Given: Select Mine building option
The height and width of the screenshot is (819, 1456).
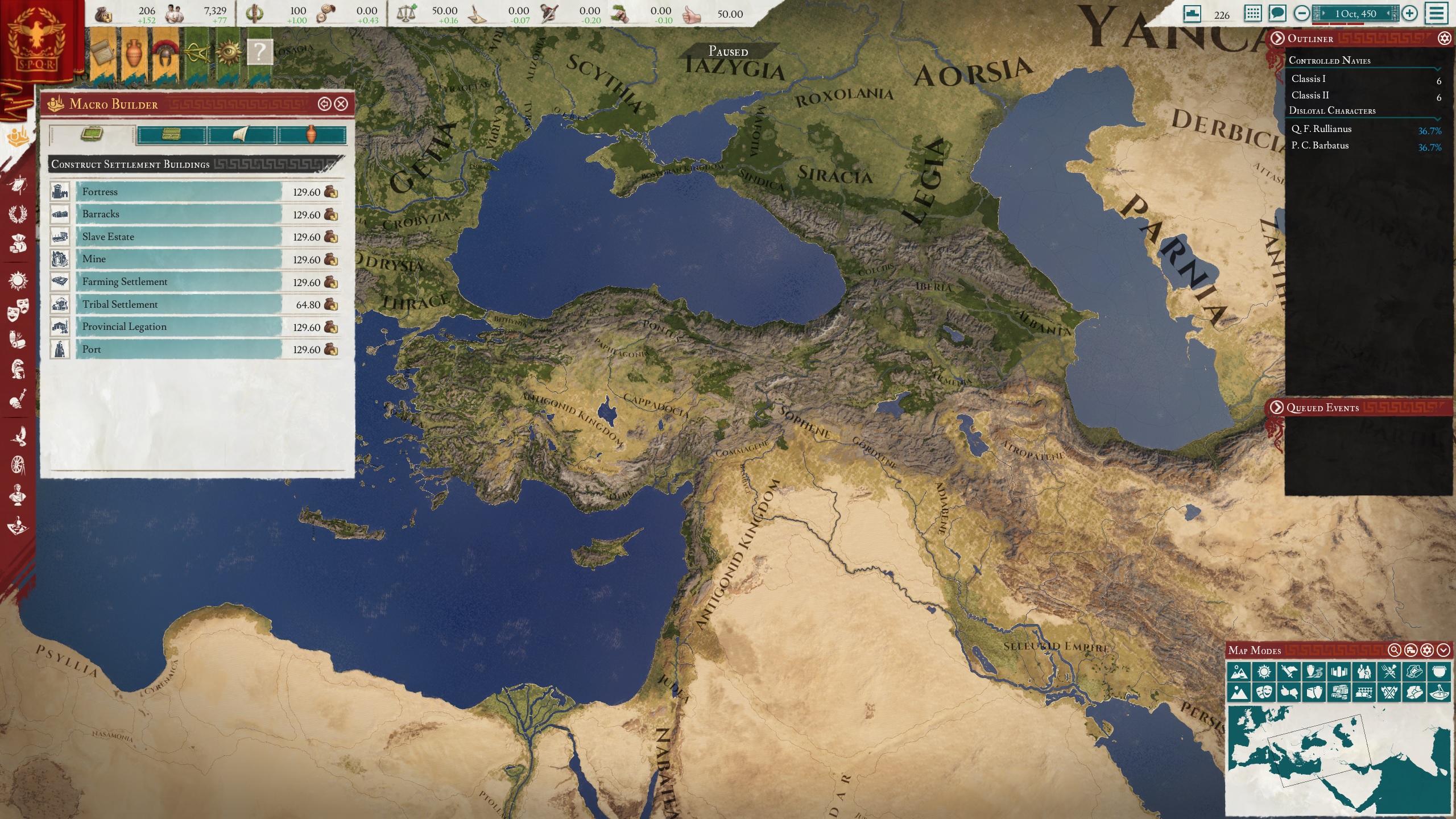Looking at the screenshot, I should (195, 259).
